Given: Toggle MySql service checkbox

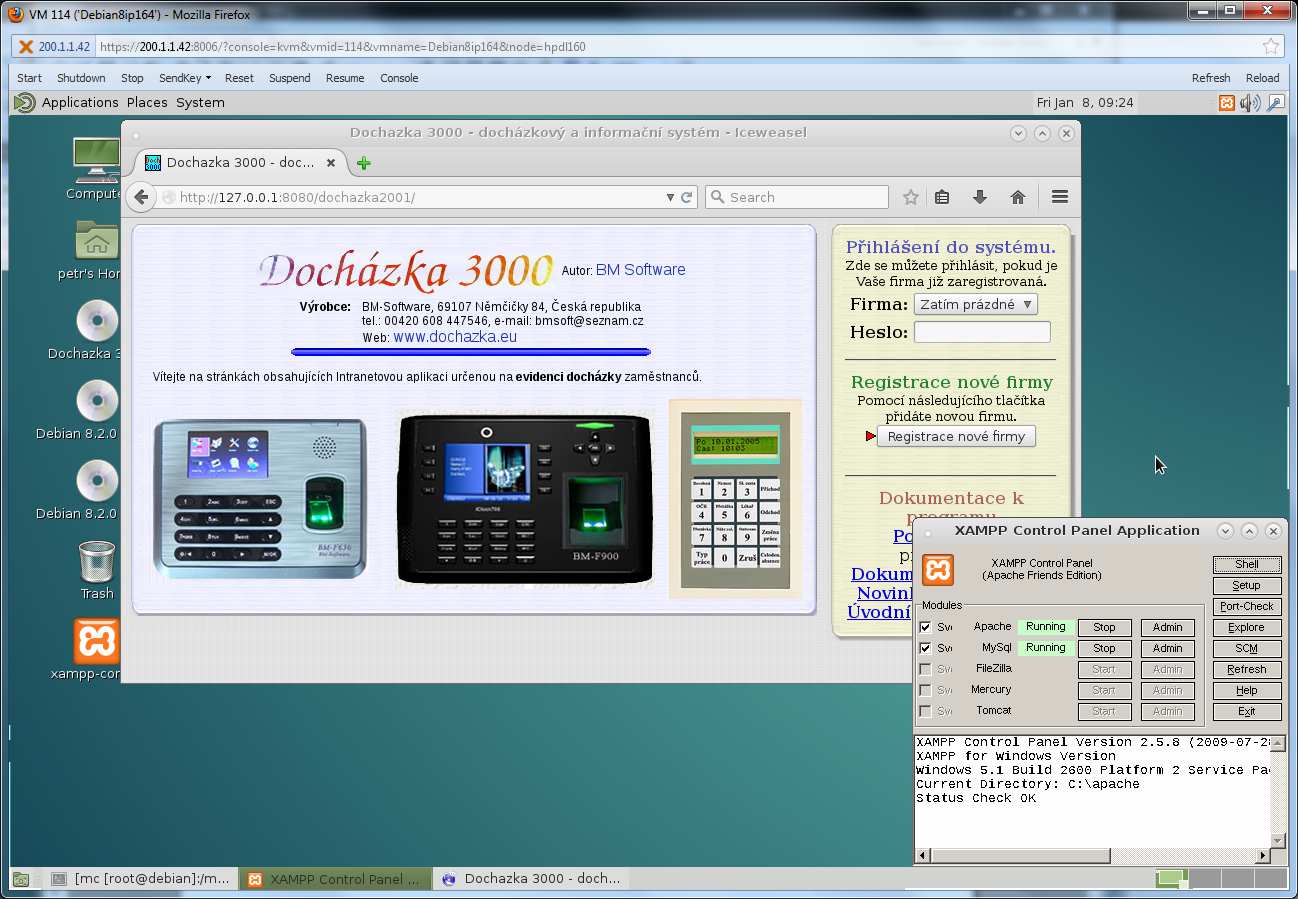Looking at the screenshot, I should pyautogui.click(x=925, y=648).
